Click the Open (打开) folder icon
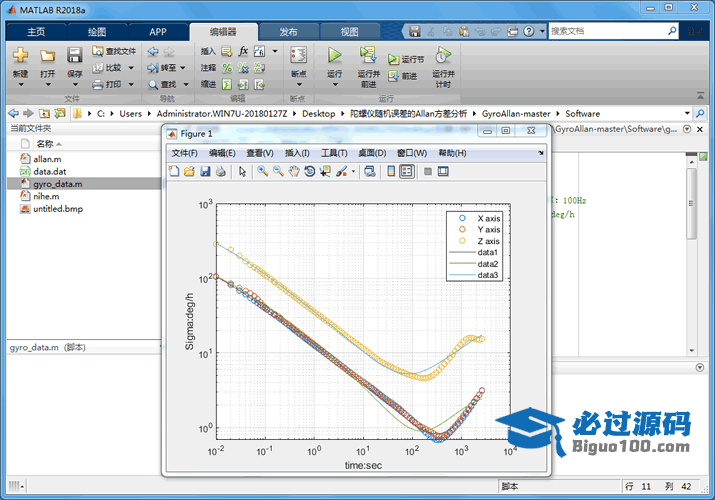The width and height of the screenshot is (715, 500). [x=47, y=55]
